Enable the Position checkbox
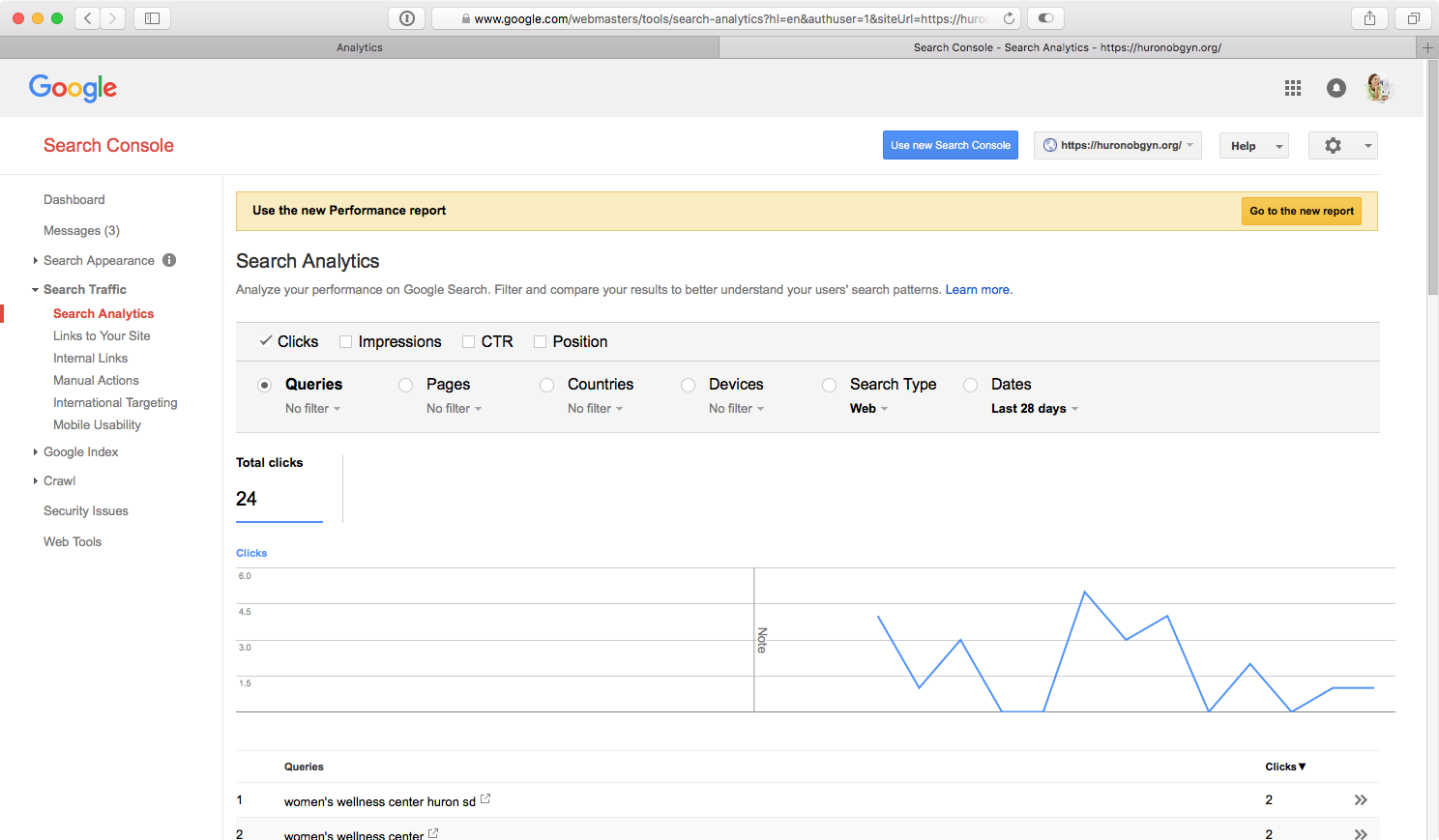The height and width of the screenshot is (840, 1439). 540,342
